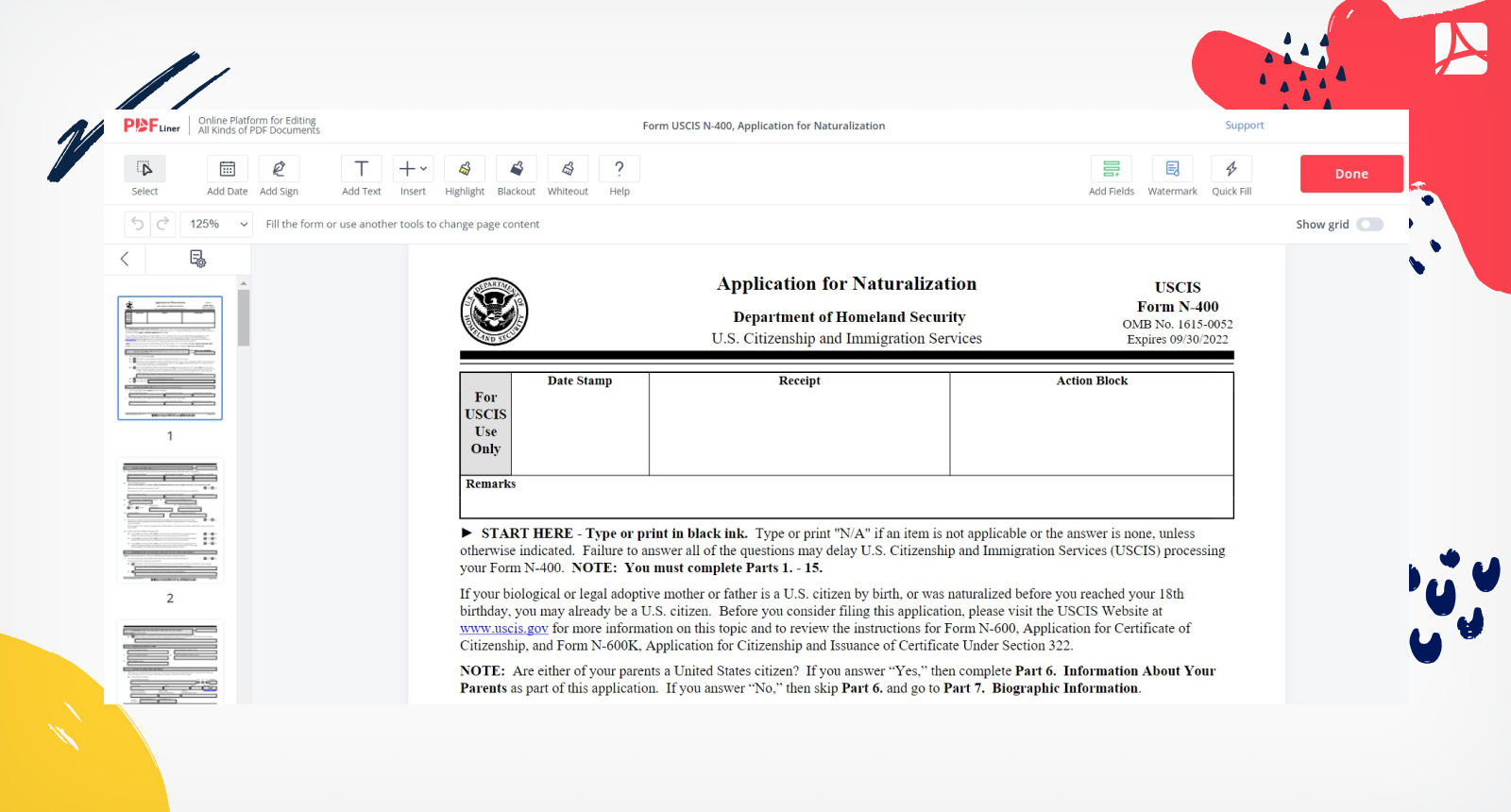This screenshot has height=812, width=1511.
Task: Select page 2 thumbnail
Action: pos(170,521)
